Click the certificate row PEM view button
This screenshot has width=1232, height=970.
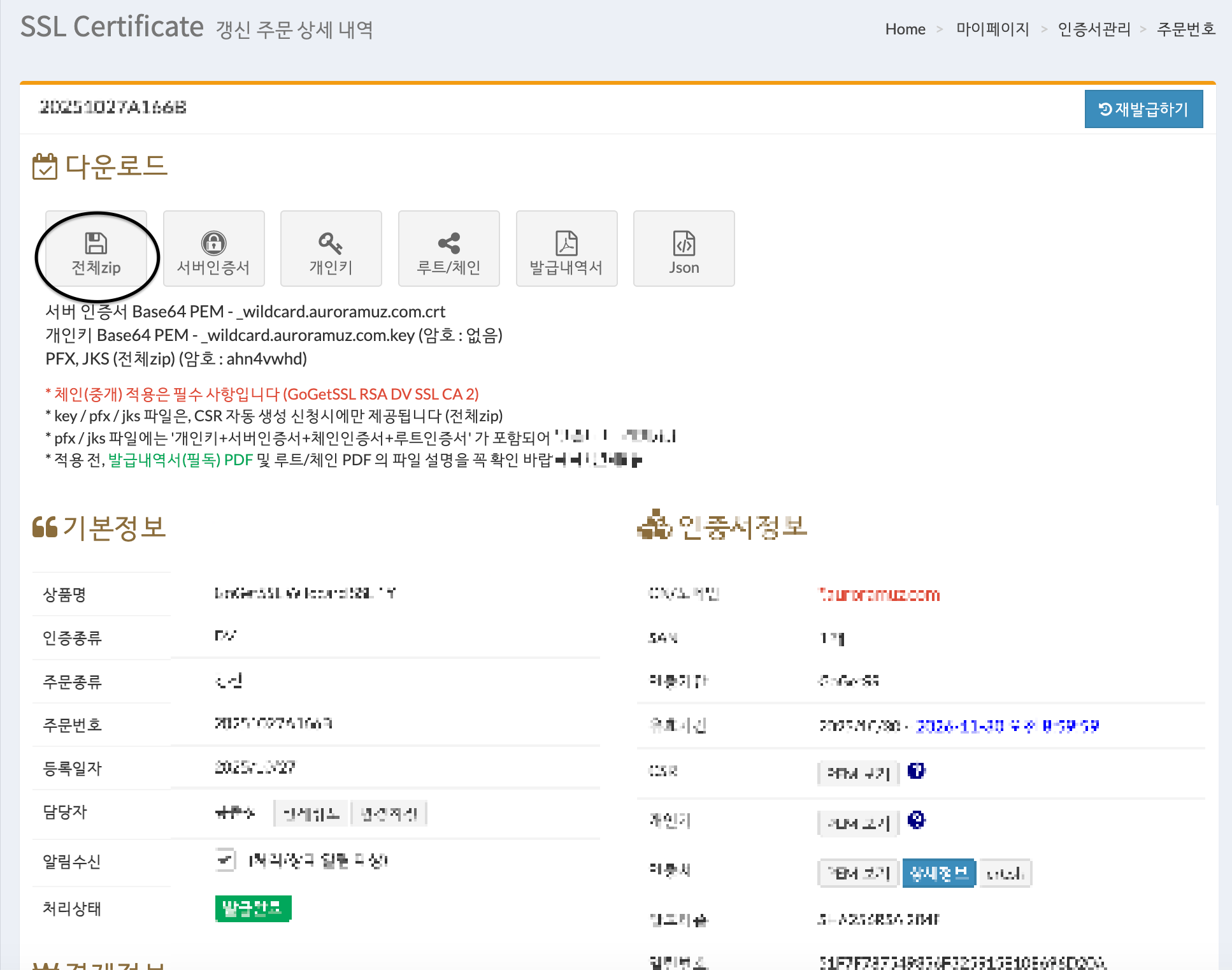(858, 873)
